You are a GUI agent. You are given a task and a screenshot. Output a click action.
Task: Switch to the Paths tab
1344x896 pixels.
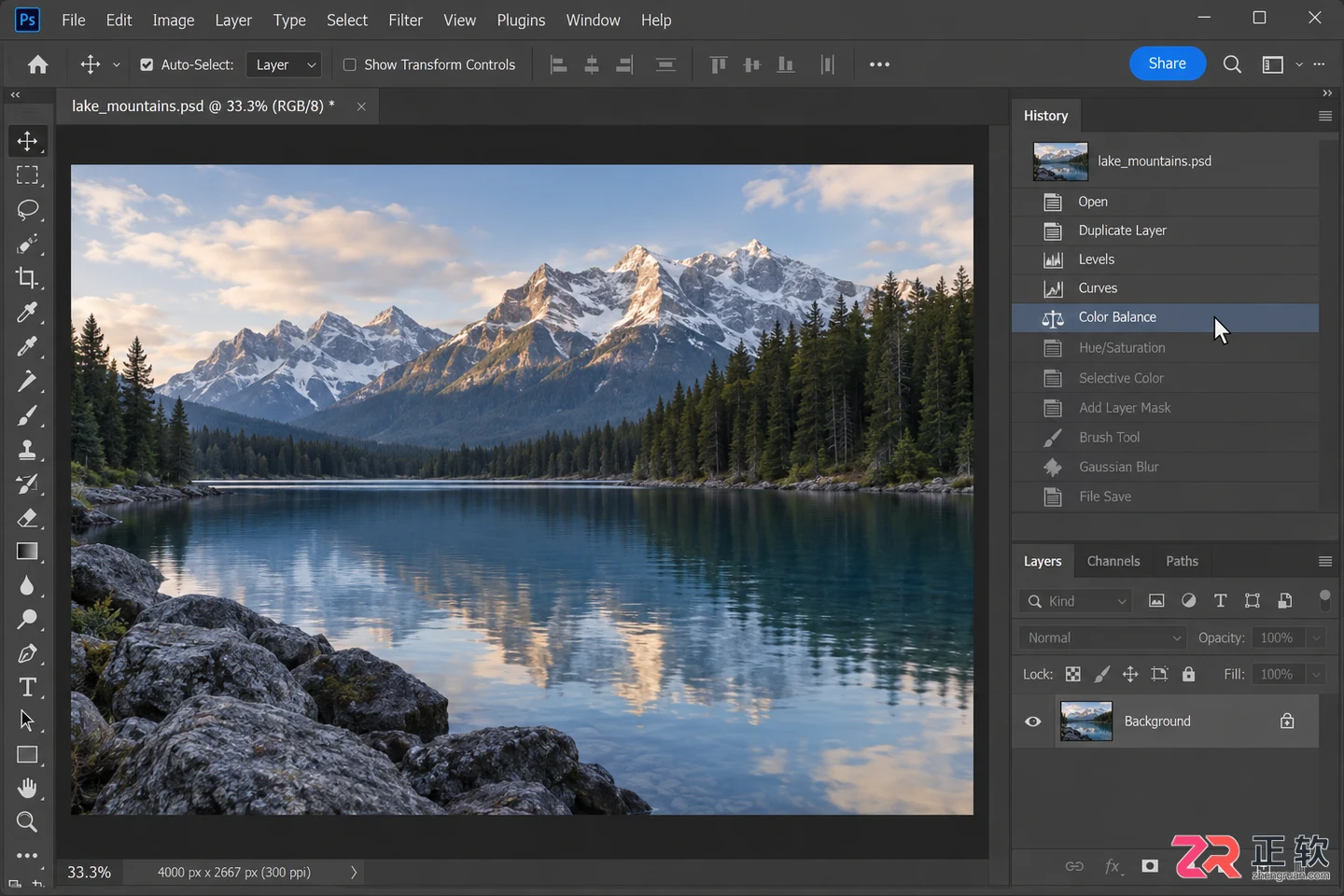click(1182, 561)
